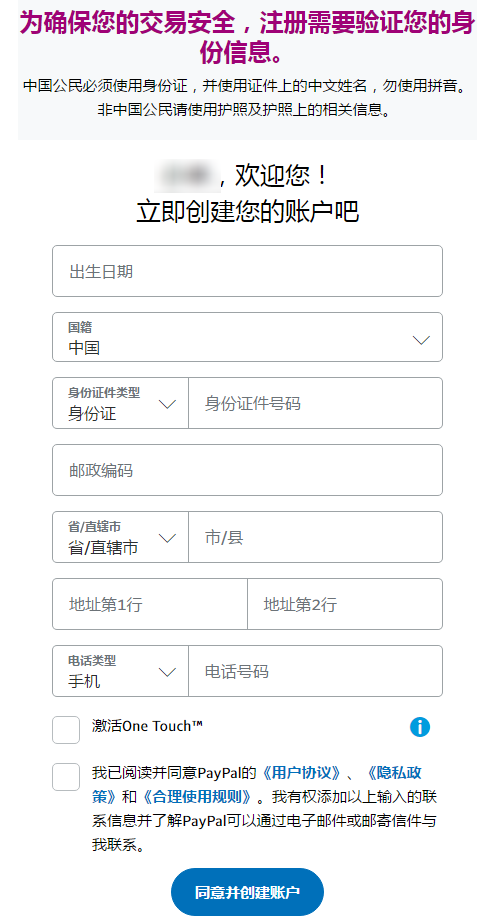Click the 地址第1行 field
Screen dimensions: 498x921
(150, 604)
